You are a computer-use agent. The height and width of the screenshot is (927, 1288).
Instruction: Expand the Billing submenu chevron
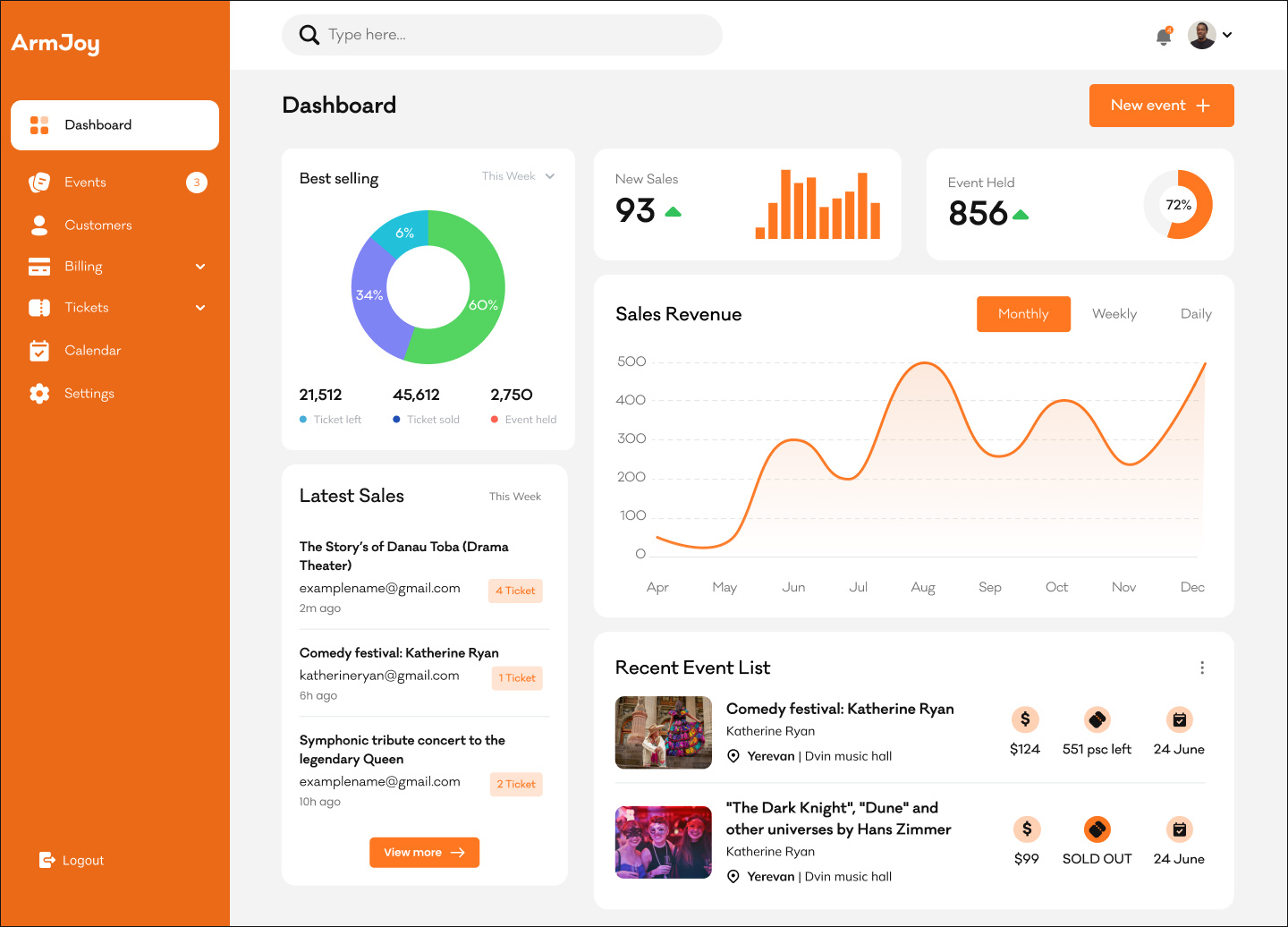199,266
